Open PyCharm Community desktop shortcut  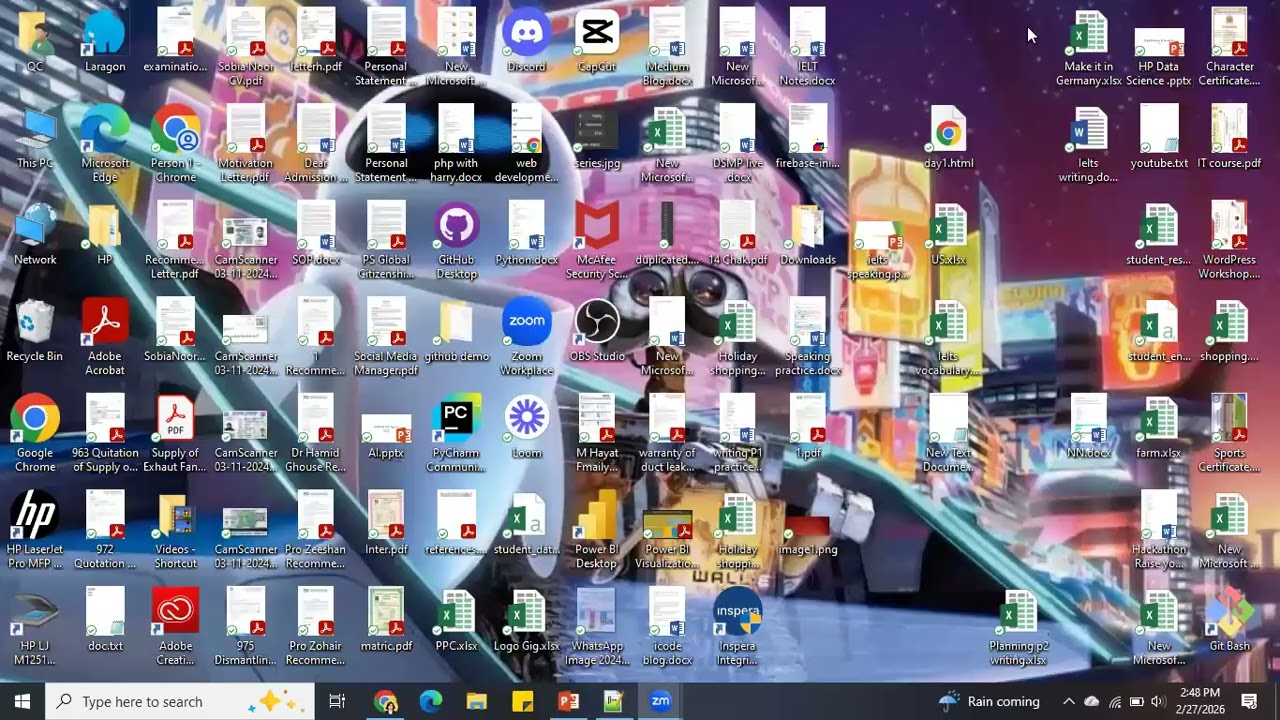pos(456,435)
